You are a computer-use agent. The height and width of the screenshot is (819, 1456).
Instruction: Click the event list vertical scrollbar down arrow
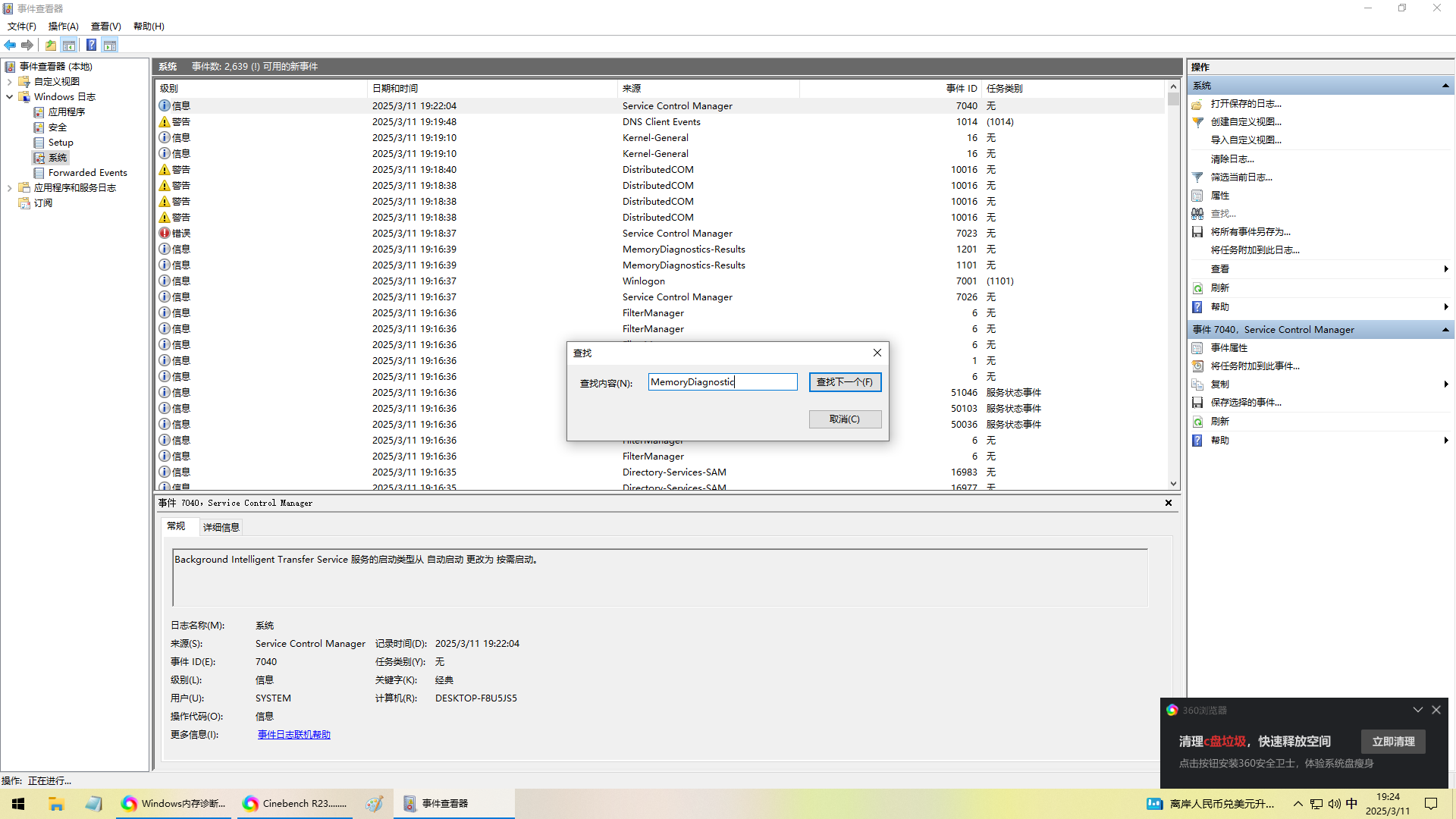pos(1173,484)
